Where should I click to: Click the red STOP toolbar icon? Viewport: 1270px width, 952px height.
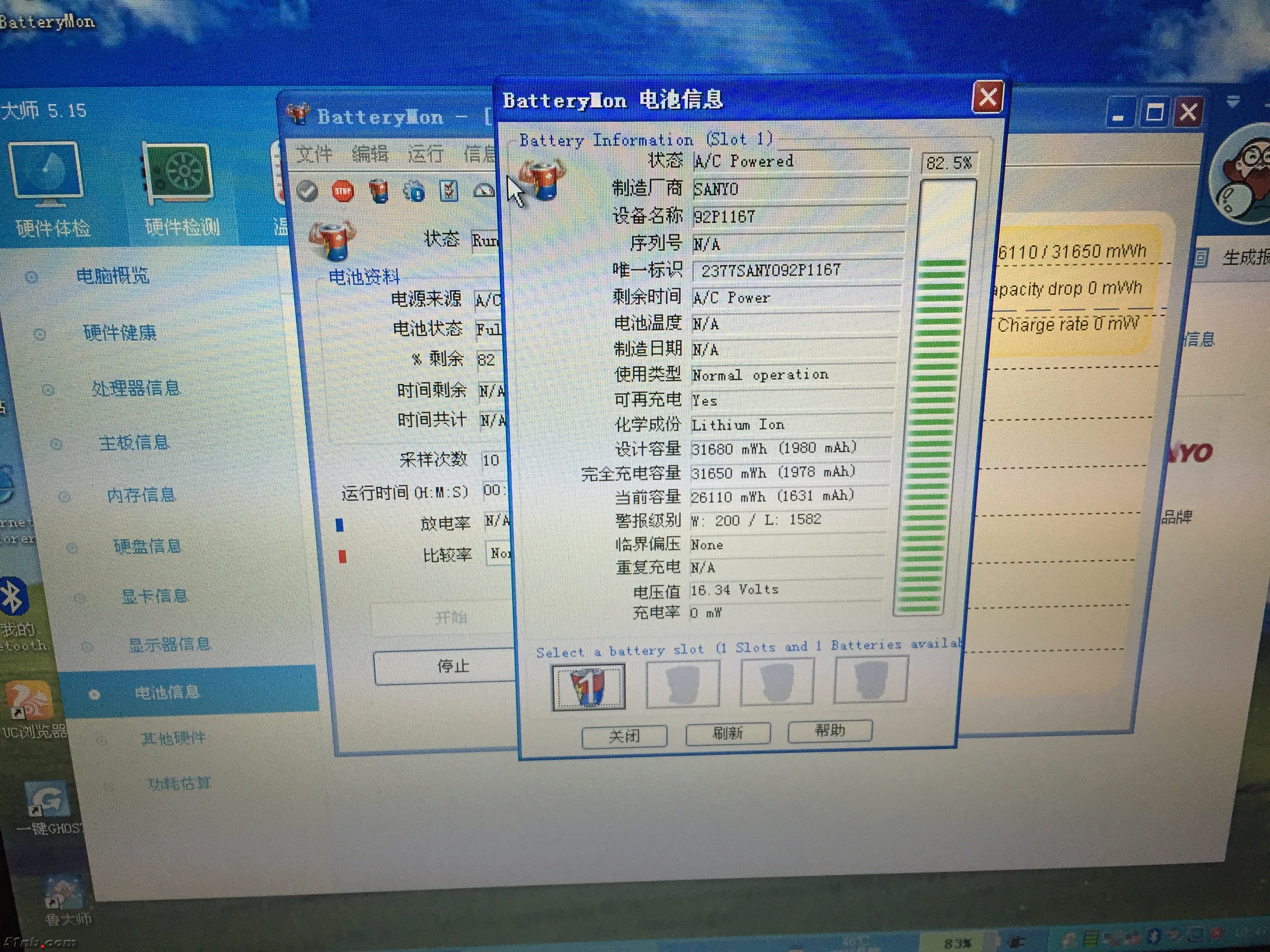343,191
